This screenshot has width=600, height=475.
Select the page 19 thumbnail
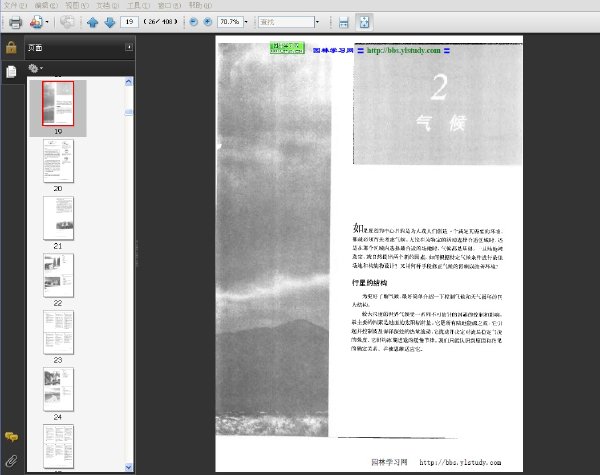pyautogui.click(x=58, y=103)
